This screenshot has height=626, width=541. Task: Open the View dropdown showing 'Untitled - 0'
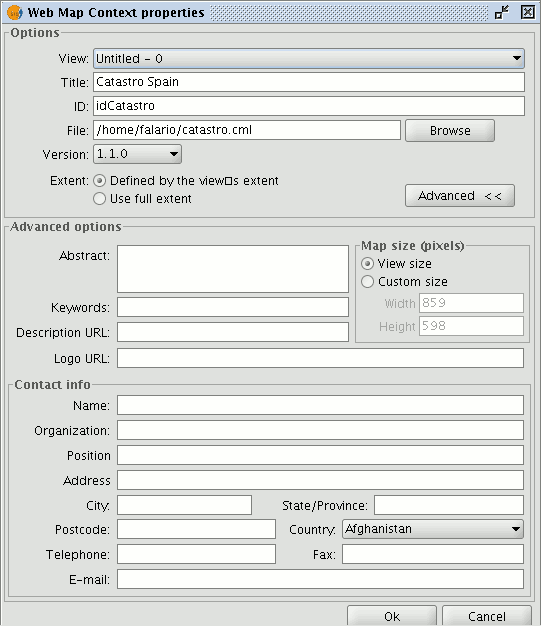click(309, 59)
